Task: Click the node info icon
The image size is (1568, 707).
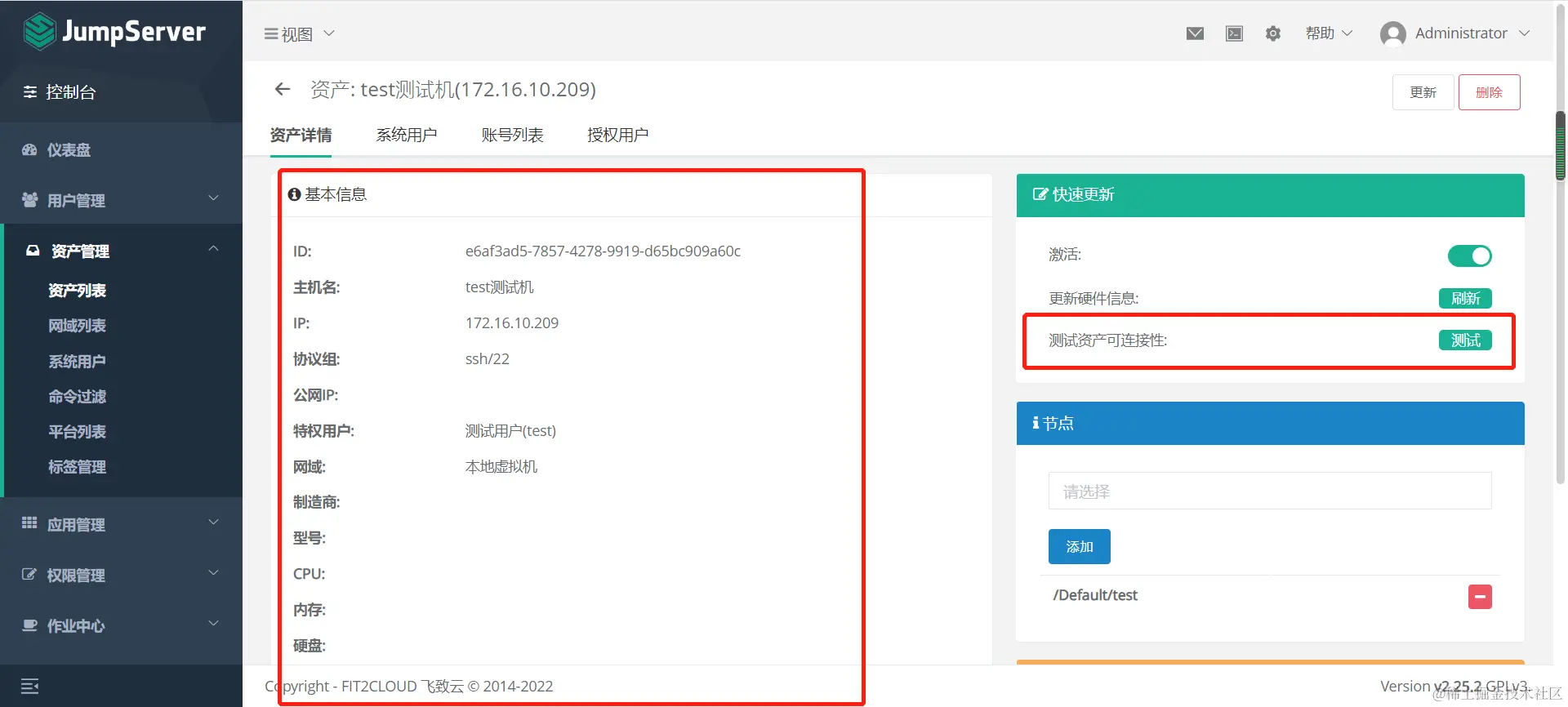Action: click(1036, 423)
